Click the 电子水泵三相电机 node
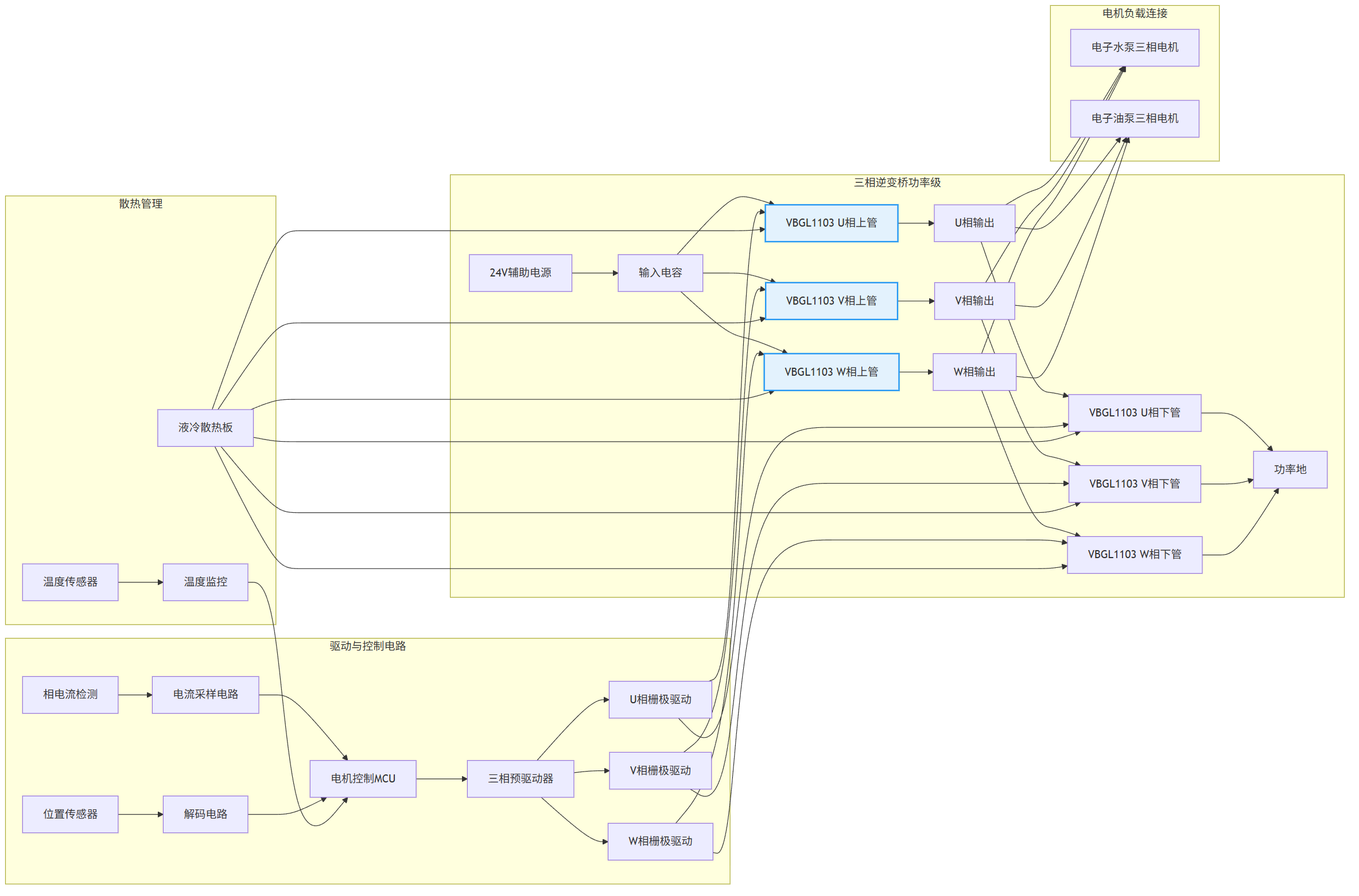1359x896 pixels. click(1134, 48)
